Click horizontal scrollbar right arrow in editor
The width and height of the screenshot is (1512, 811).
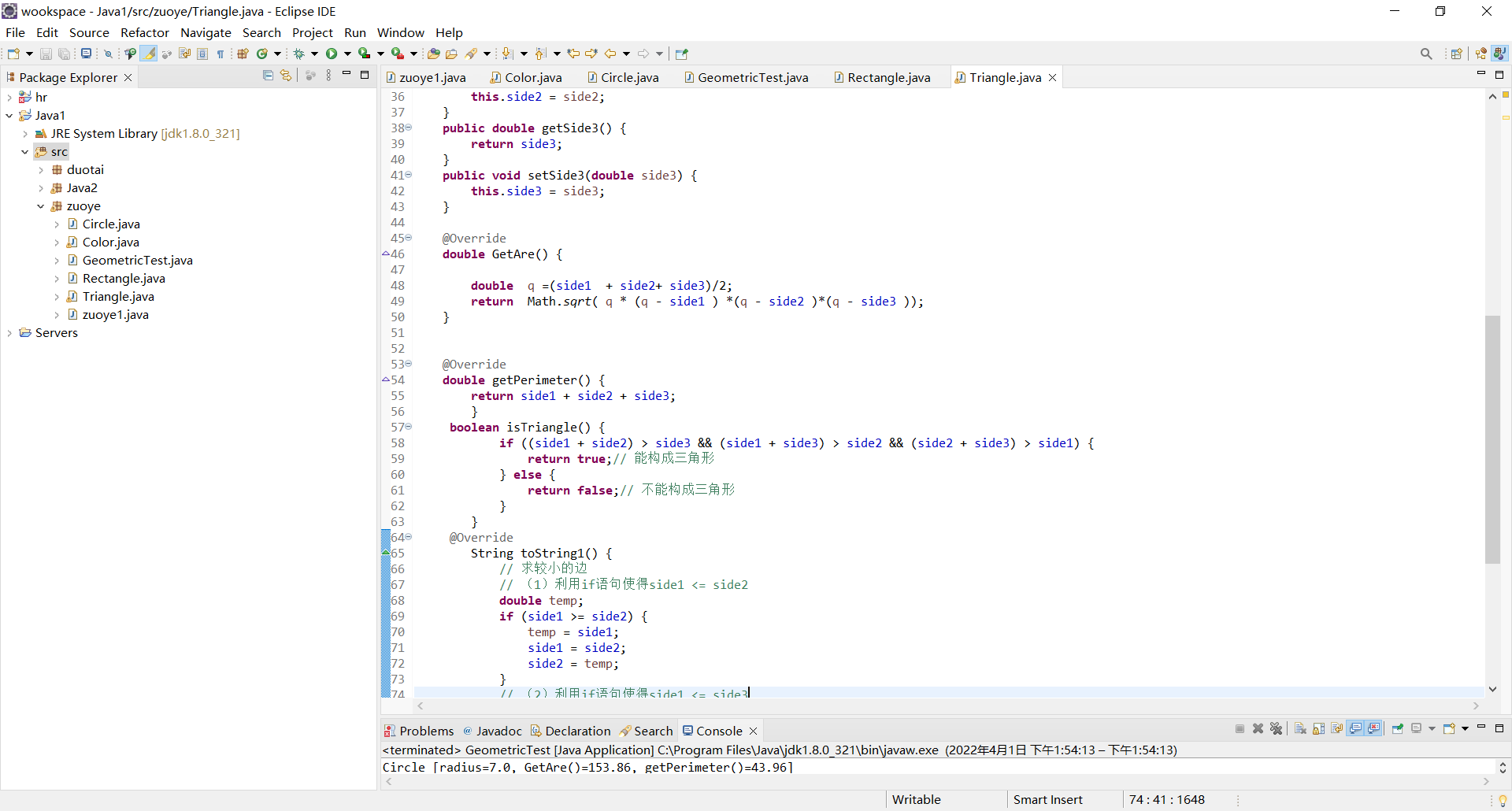click(x=1476, y=705)
